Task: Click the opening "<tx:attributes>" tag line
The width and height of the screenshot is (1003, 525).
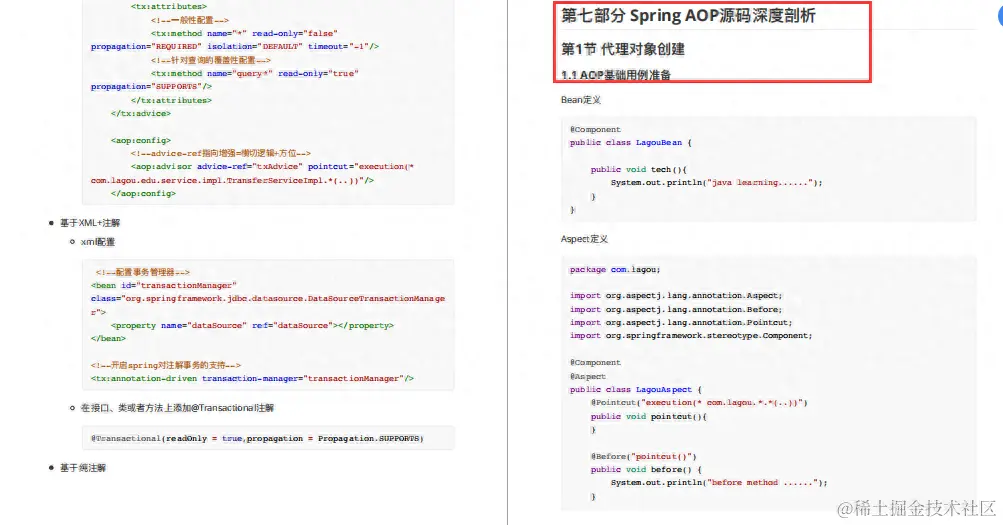Action: point(169,6)
